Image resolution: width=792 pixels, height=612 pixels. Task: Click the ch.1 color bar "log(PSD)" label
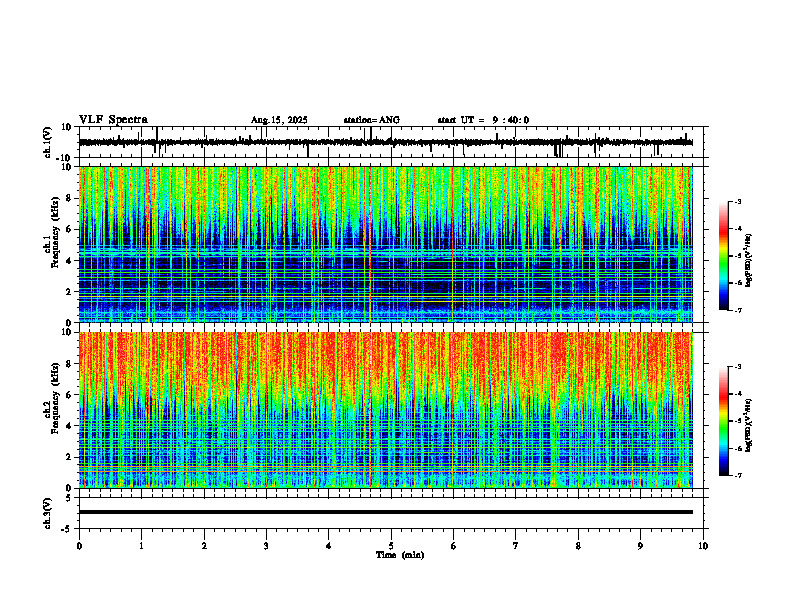tap(748, 260)
